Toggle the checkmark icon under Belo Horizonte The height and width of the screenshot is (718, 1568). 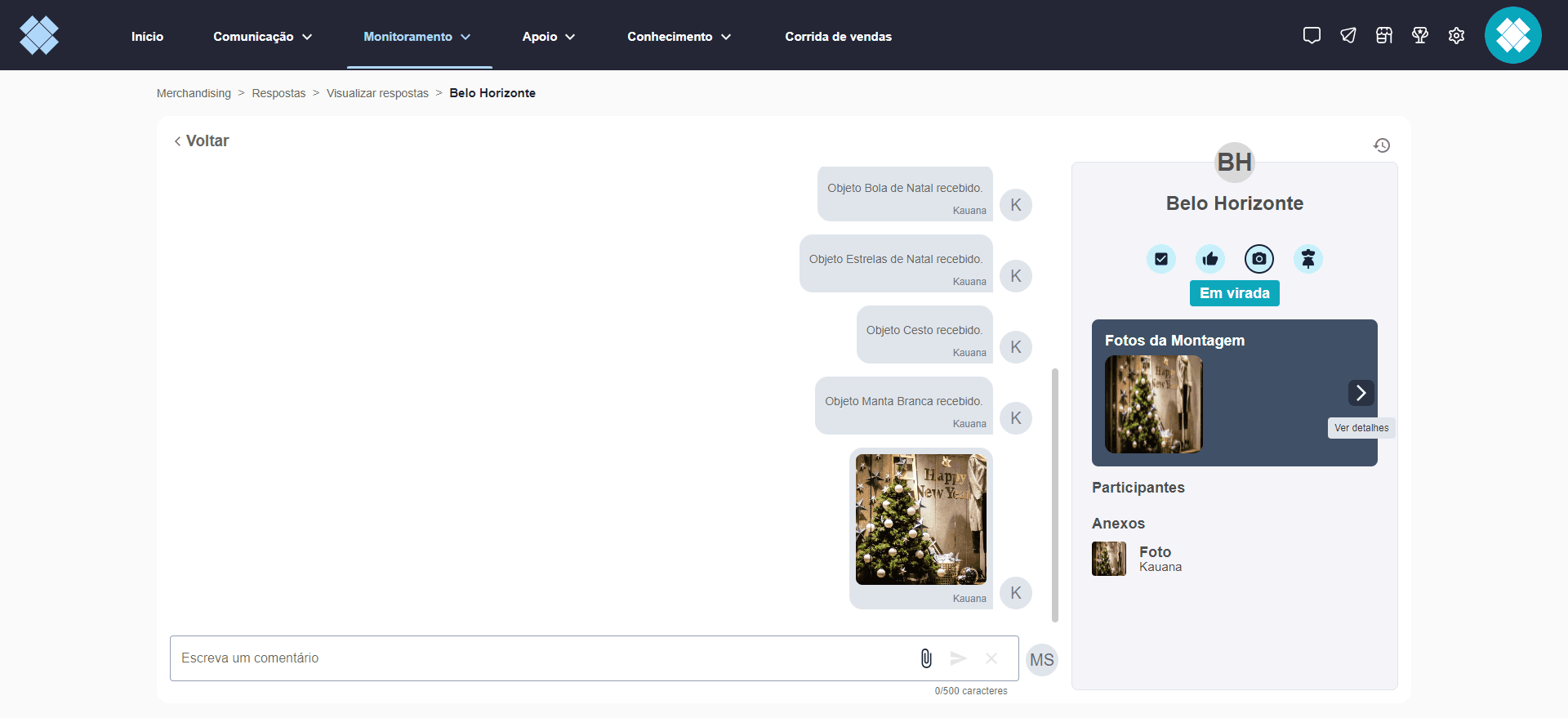point(1161,259)
